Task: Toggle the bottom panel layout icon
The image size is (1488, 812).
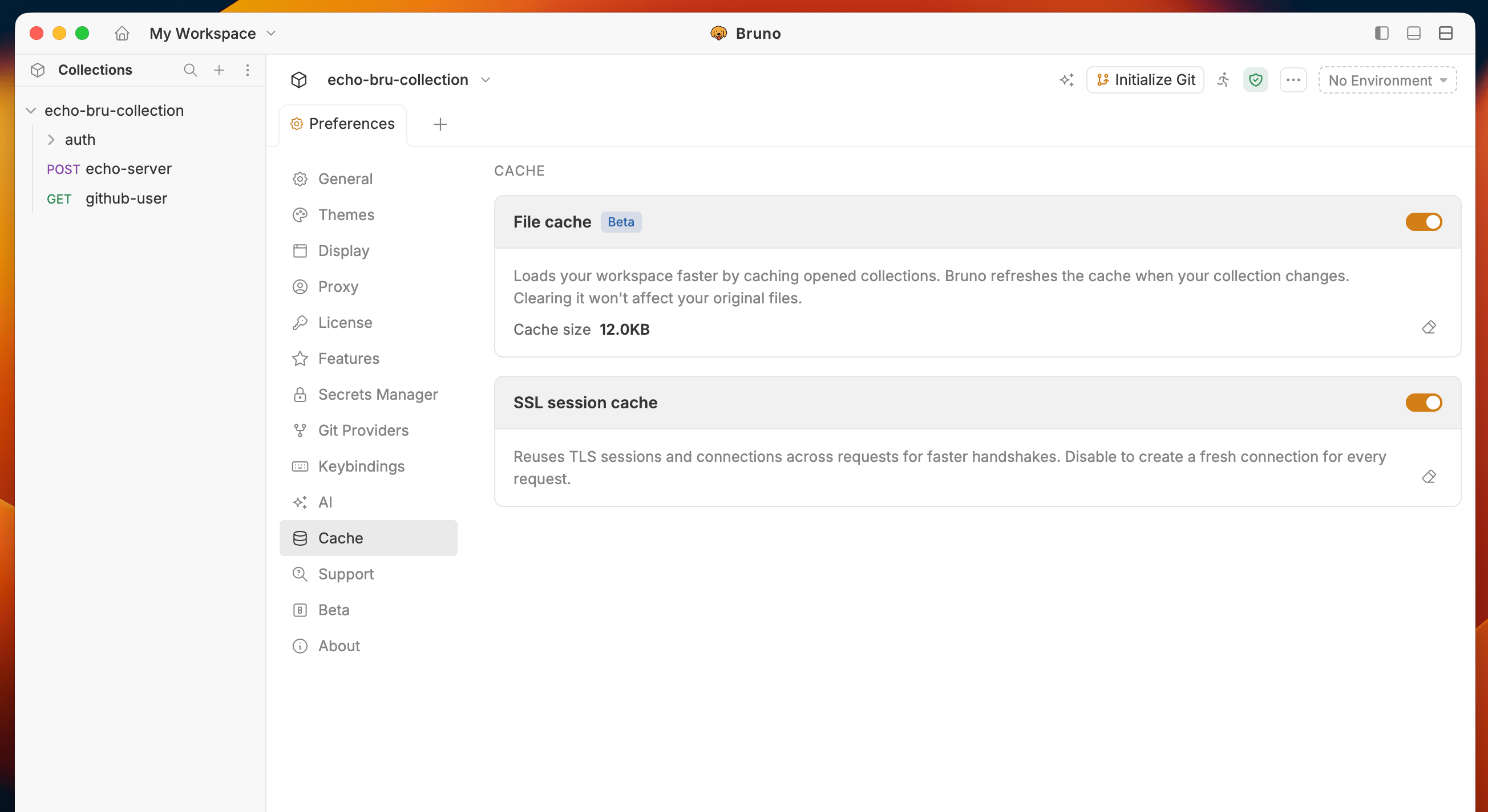Action: coord(1413,34)
